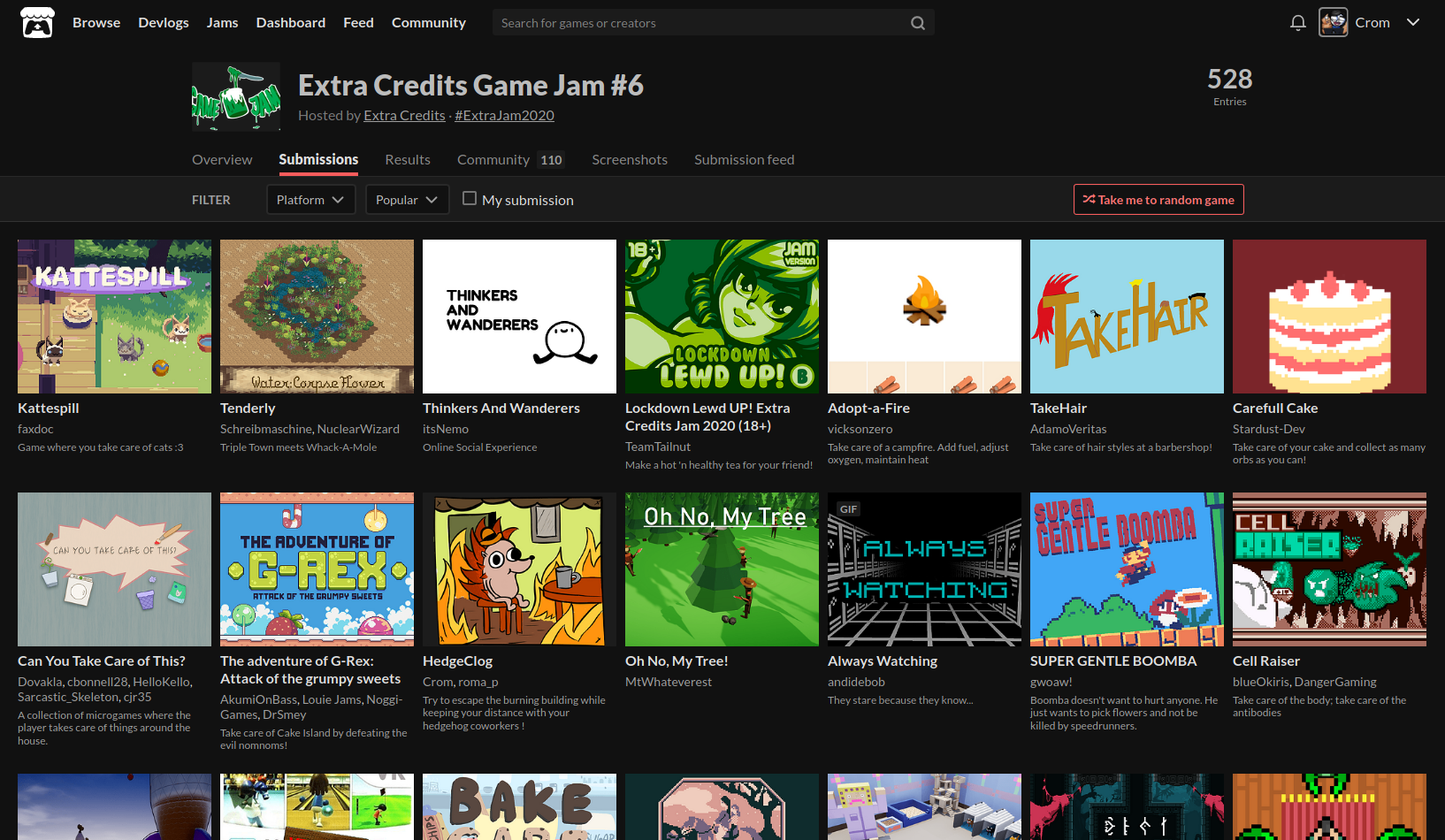Viewport: 1445px width, 840px height.
Task: Open Jams in top navigation
Action: (223, 23)
